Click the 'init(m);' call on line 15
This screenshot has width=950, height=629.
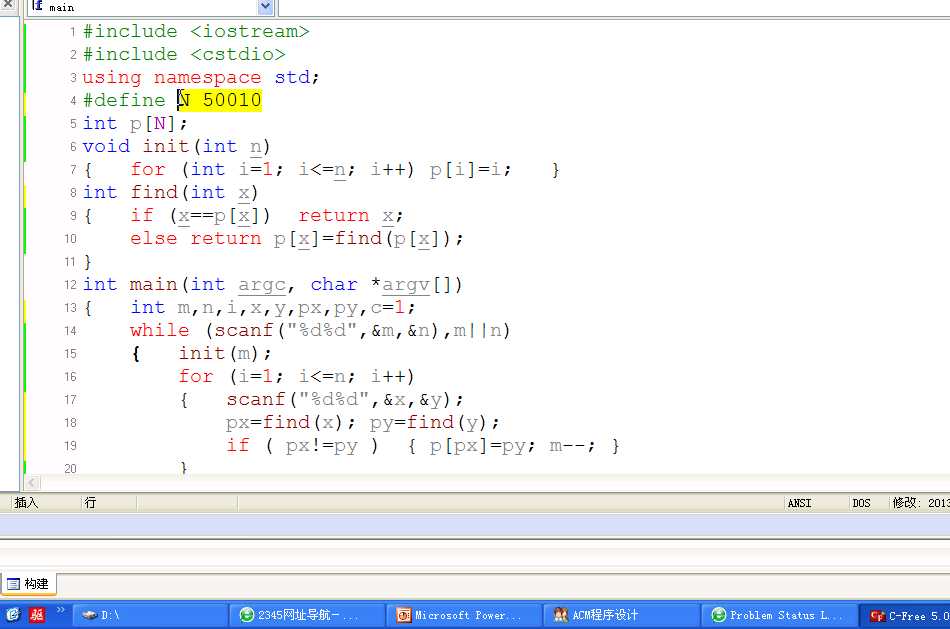tap(225, 353)
